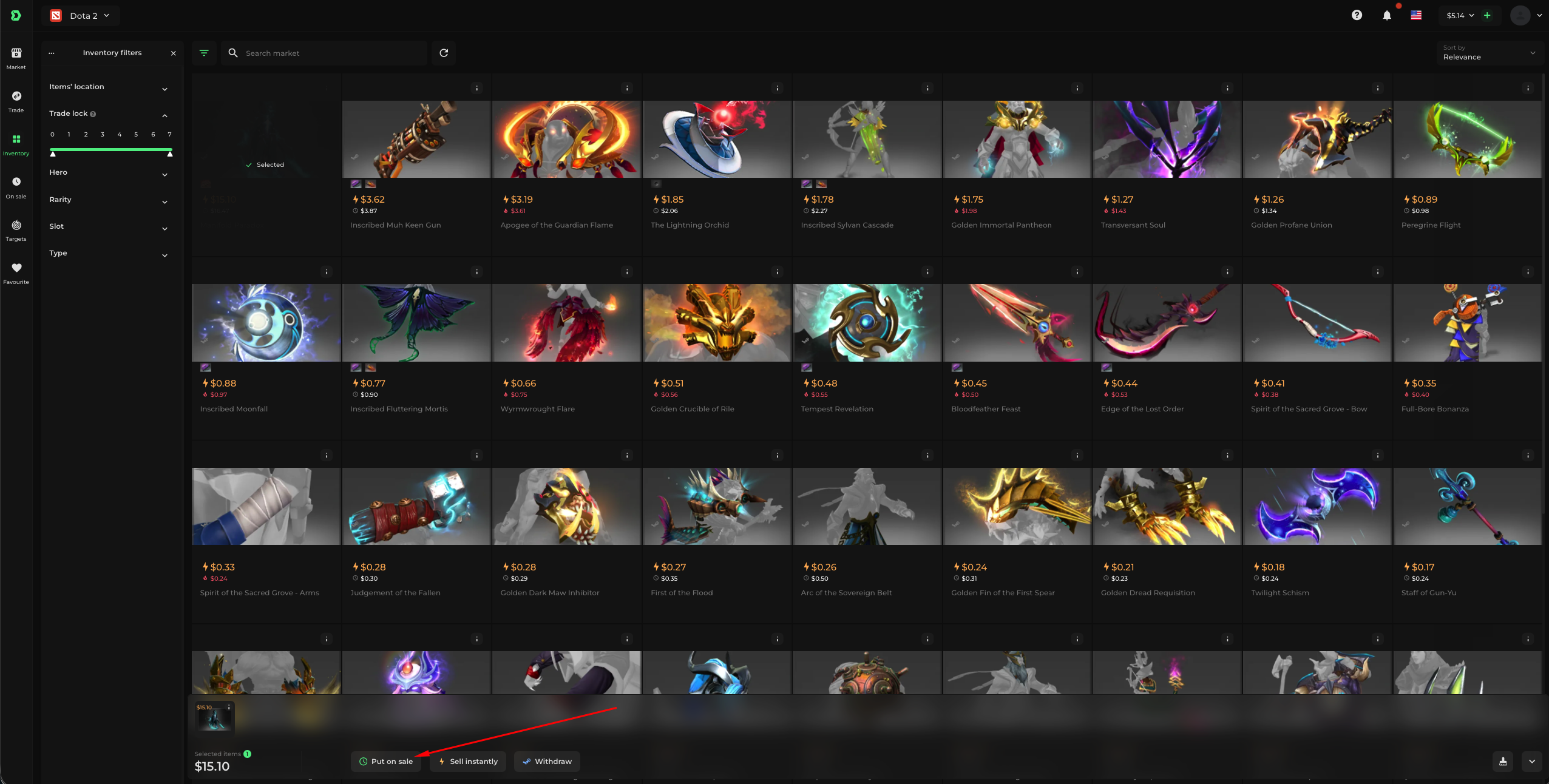Screen dimensions: 1549x784
Task: Click the Inscribed Fluttering Mortis name
Action: pos(399,409)
